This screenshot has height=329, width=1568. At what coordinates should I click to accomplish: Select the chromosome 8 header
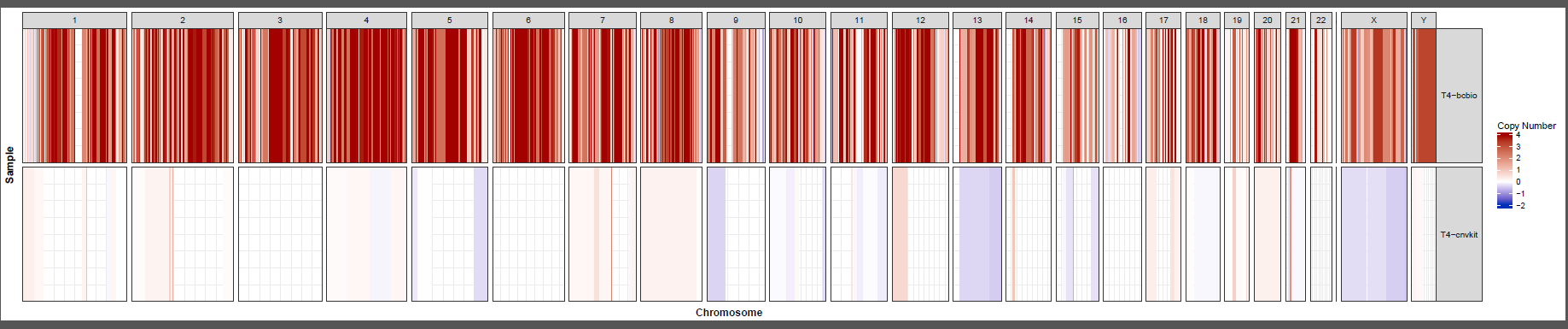[672, 20]
